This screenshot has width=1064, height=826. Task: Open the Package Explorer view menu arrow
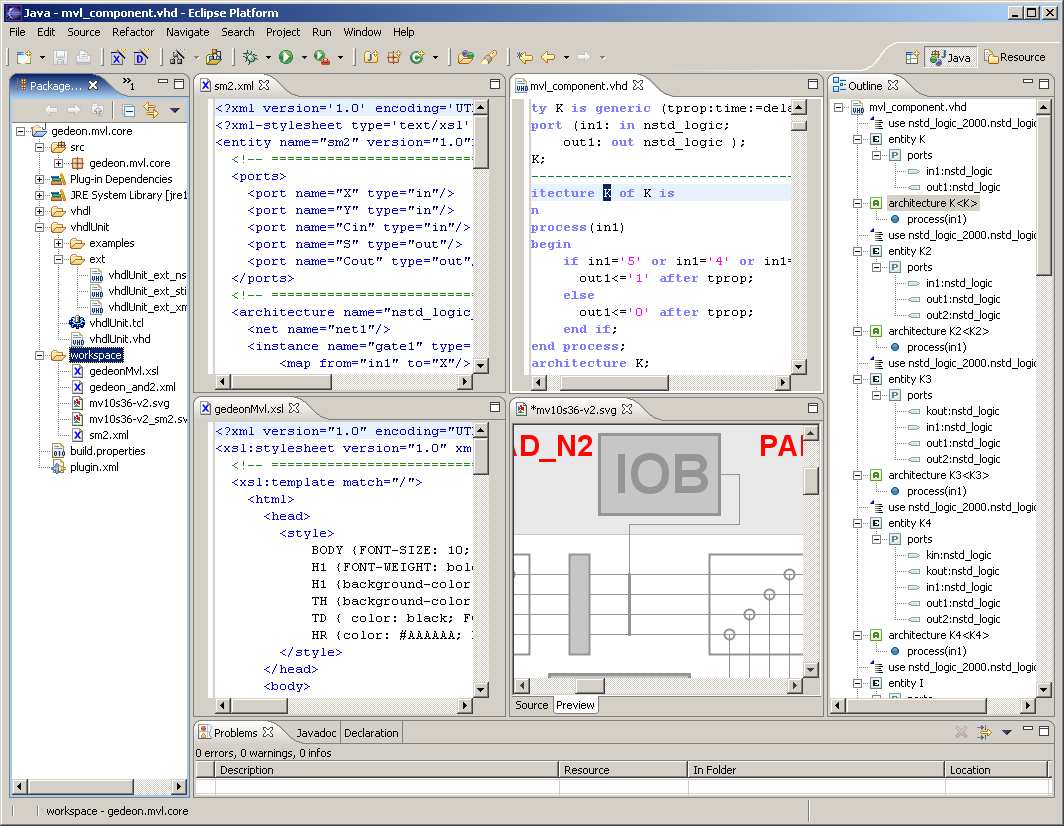coord(174,110)
